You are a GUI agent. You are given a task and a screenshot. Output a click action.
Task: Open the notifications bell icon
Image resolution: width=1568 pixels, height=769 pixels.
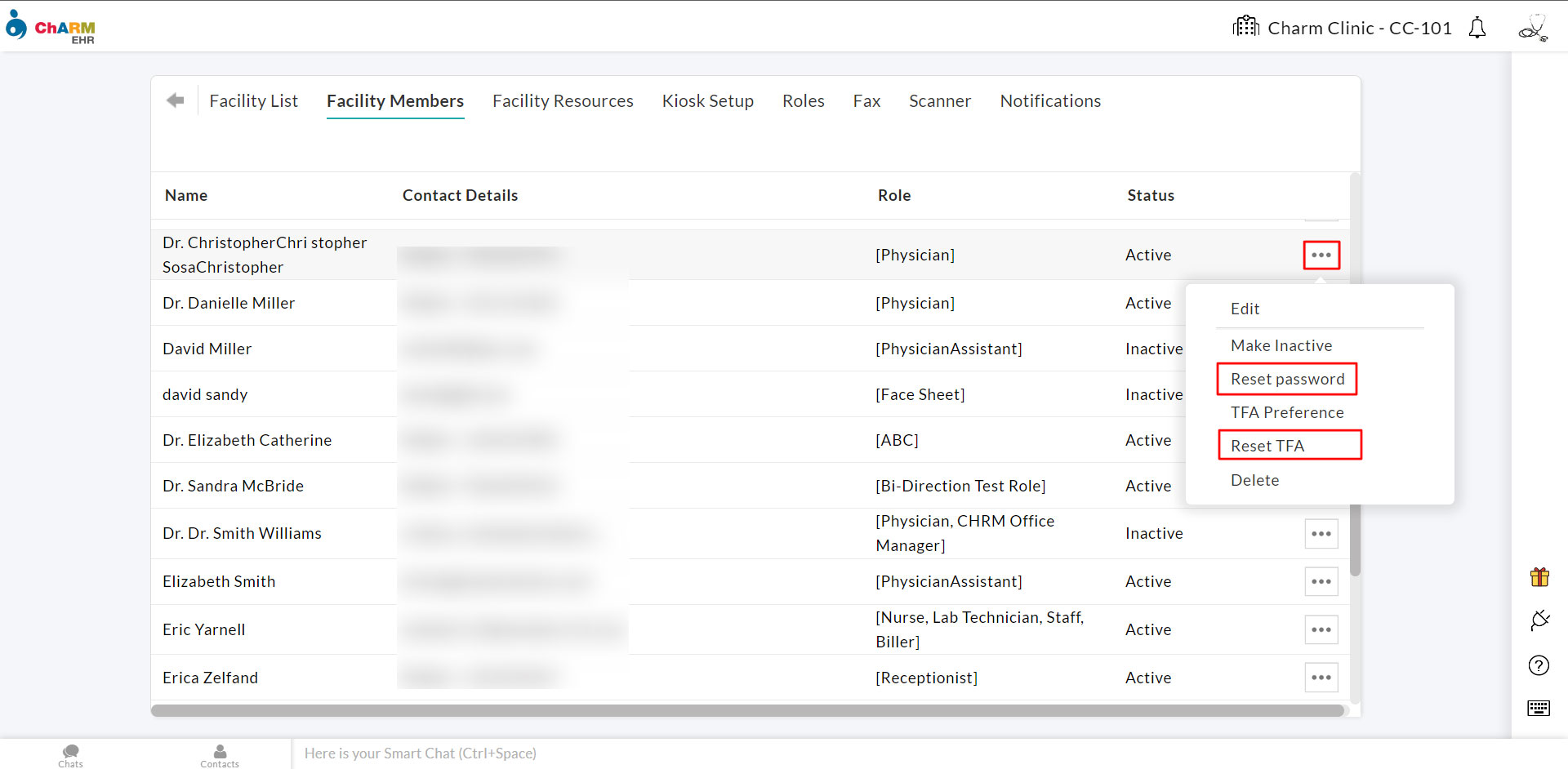[x=1477, y=29]
